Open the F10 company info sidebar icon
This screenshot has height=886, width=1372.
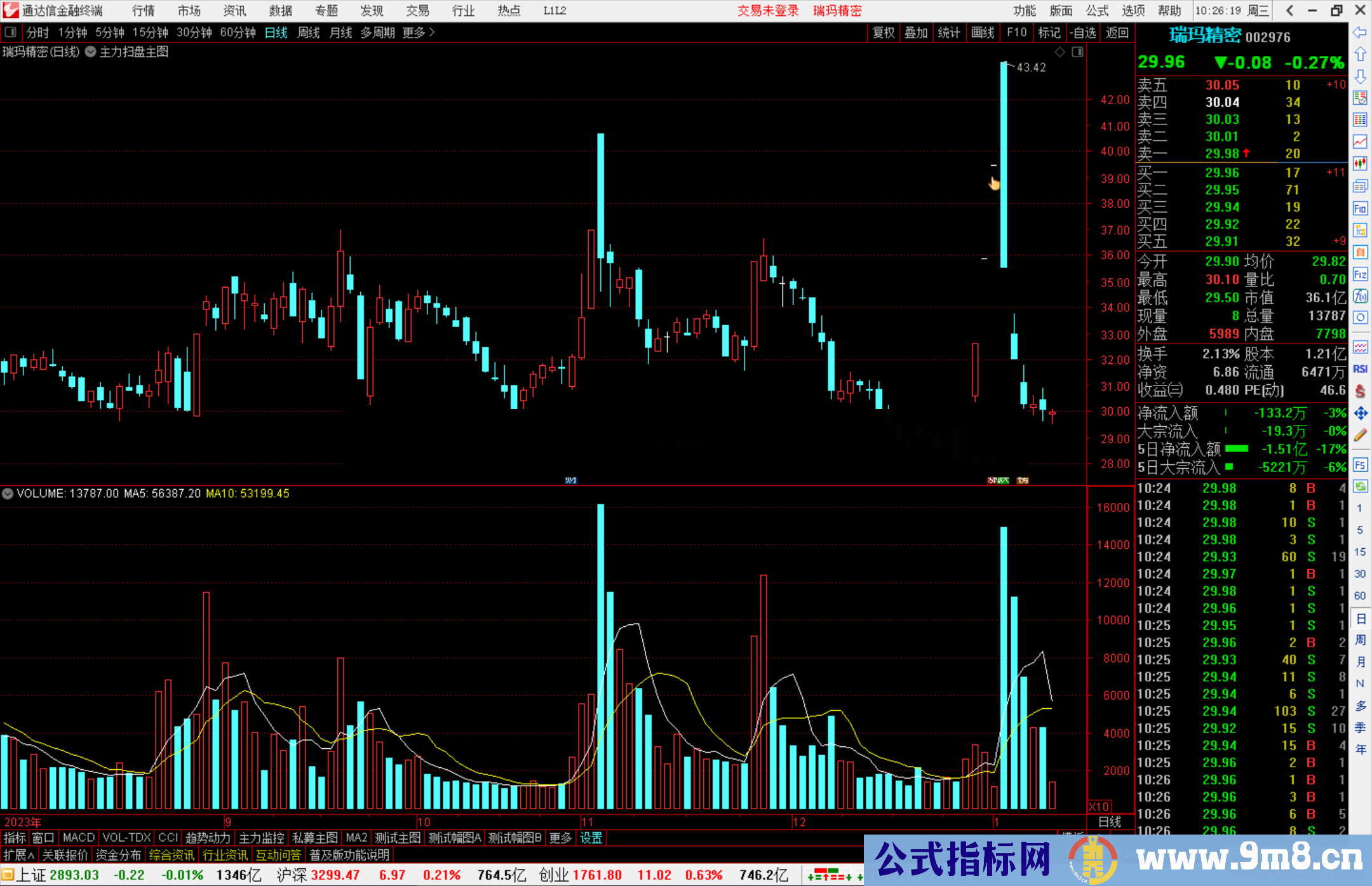1360,208
